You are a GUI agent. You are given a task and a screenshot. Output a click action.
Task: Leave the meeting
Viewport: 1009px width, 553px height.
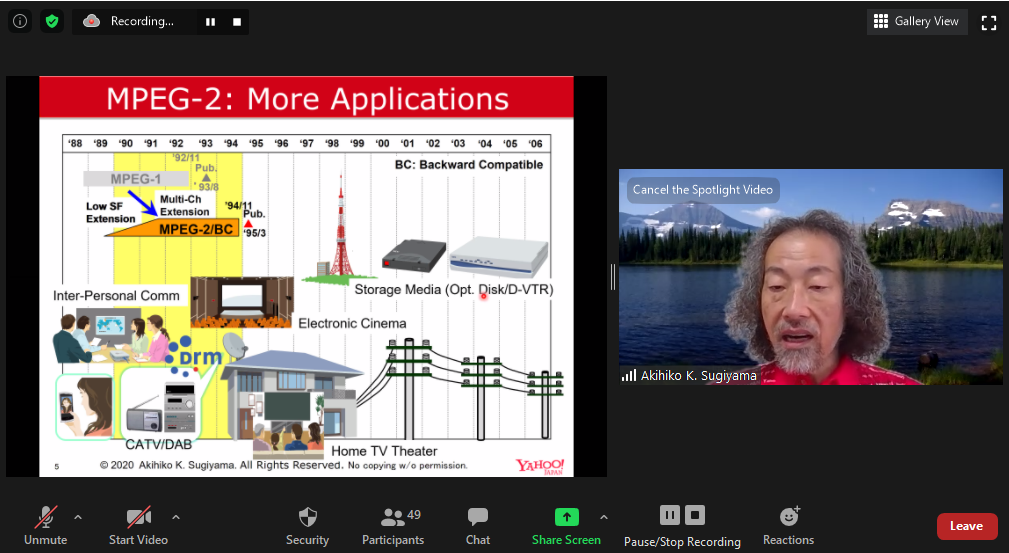(967, 526)
